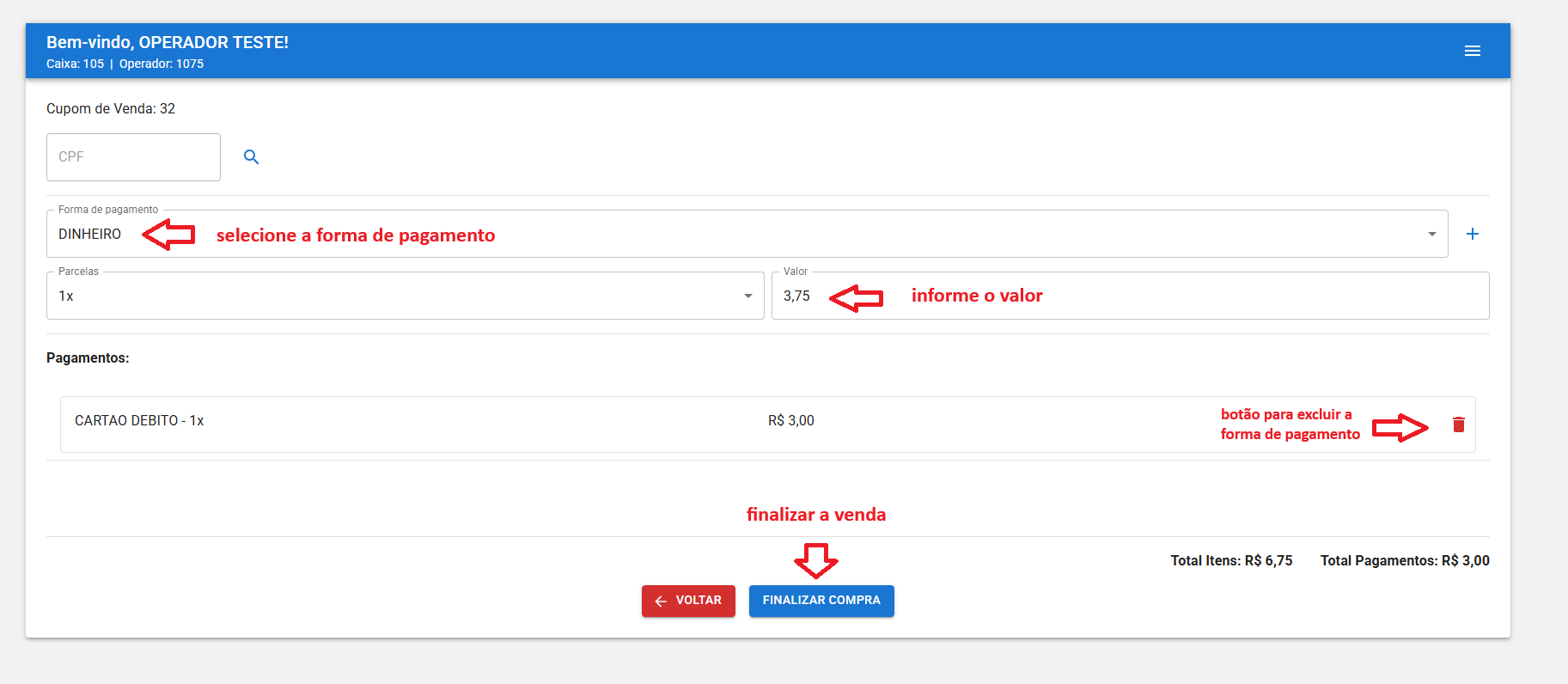Click the Total Itens R$ 6,75 text
The height and width of the screenshot is (684, 1568).
[x=1230, y=561]
